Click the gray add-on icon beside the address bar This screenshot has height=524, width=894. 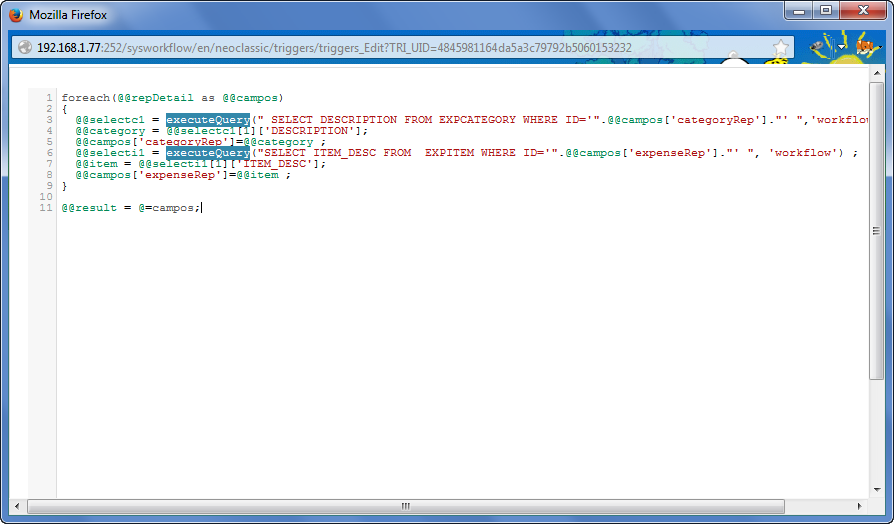(821, 46)
